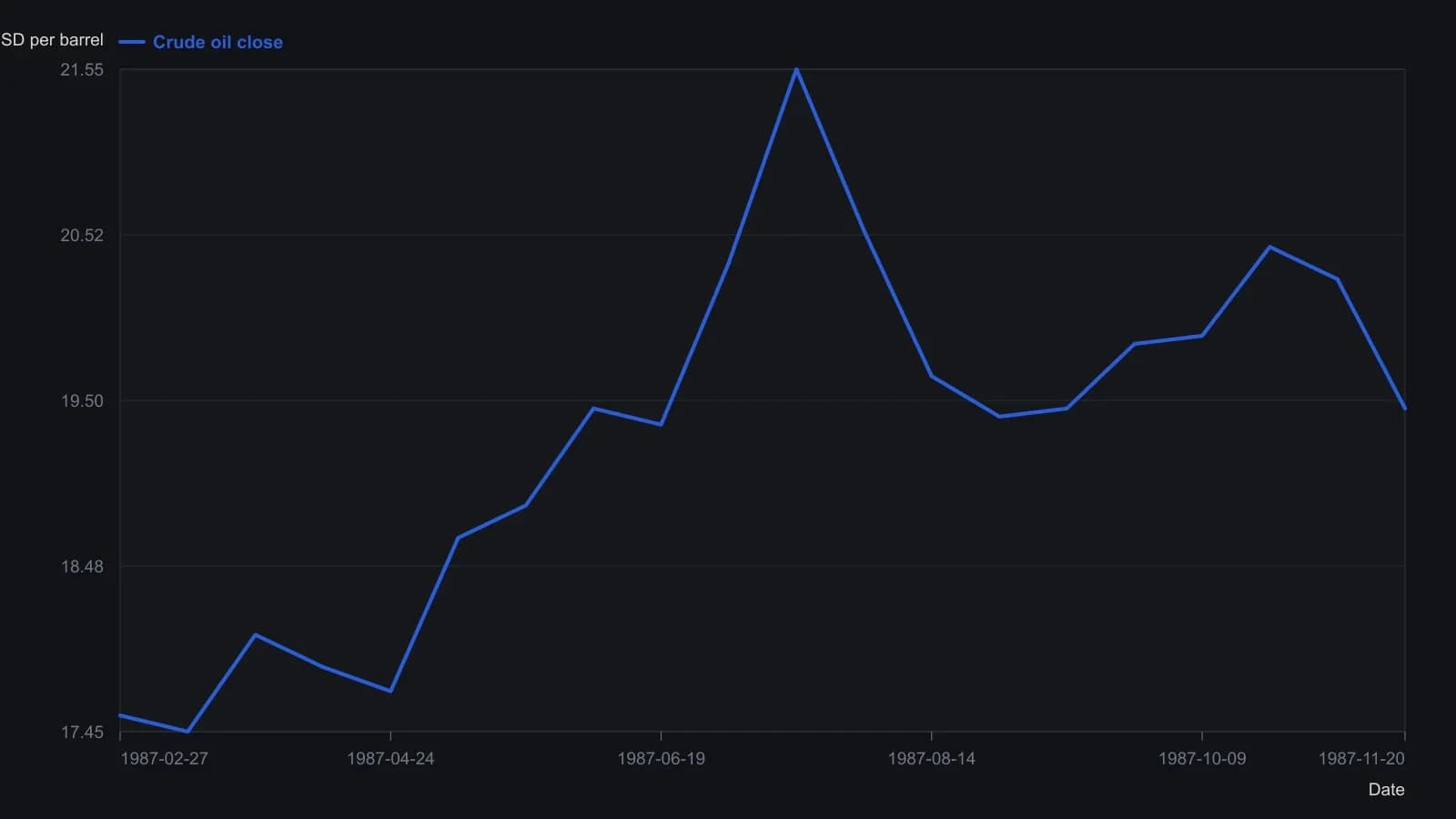
Task: Click the 1987-06-19 date label
Action: (661, 759)
